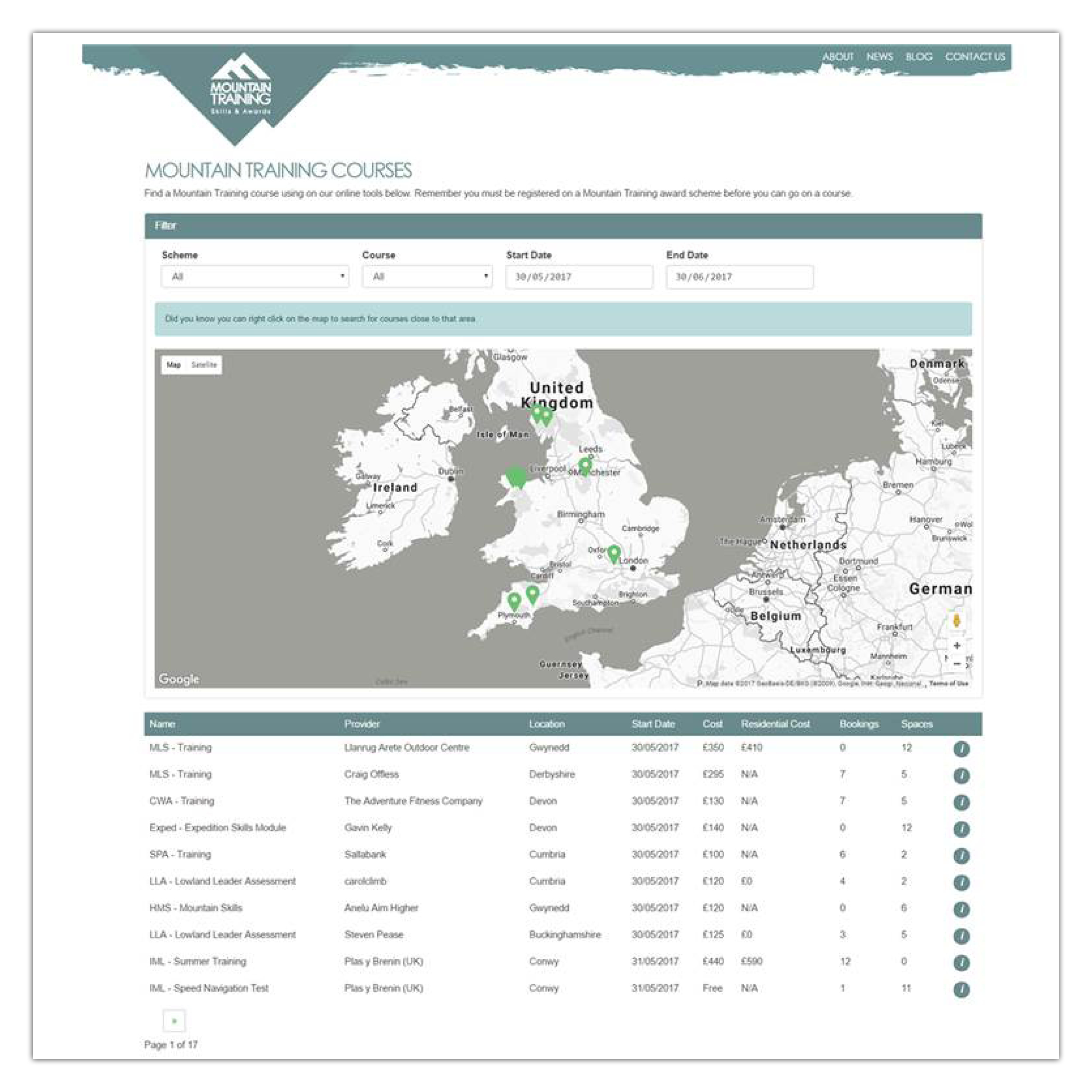Open the Scheme dropdown
Viewport: 1092px width, 1092px height.
click(255, 276)
